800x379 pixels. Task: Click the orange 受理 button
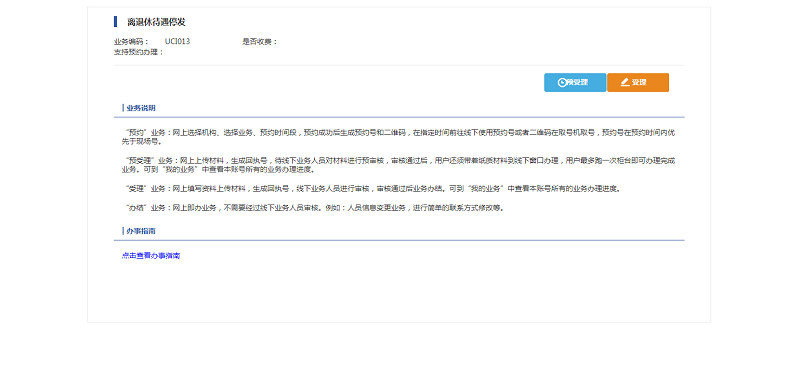638,83
